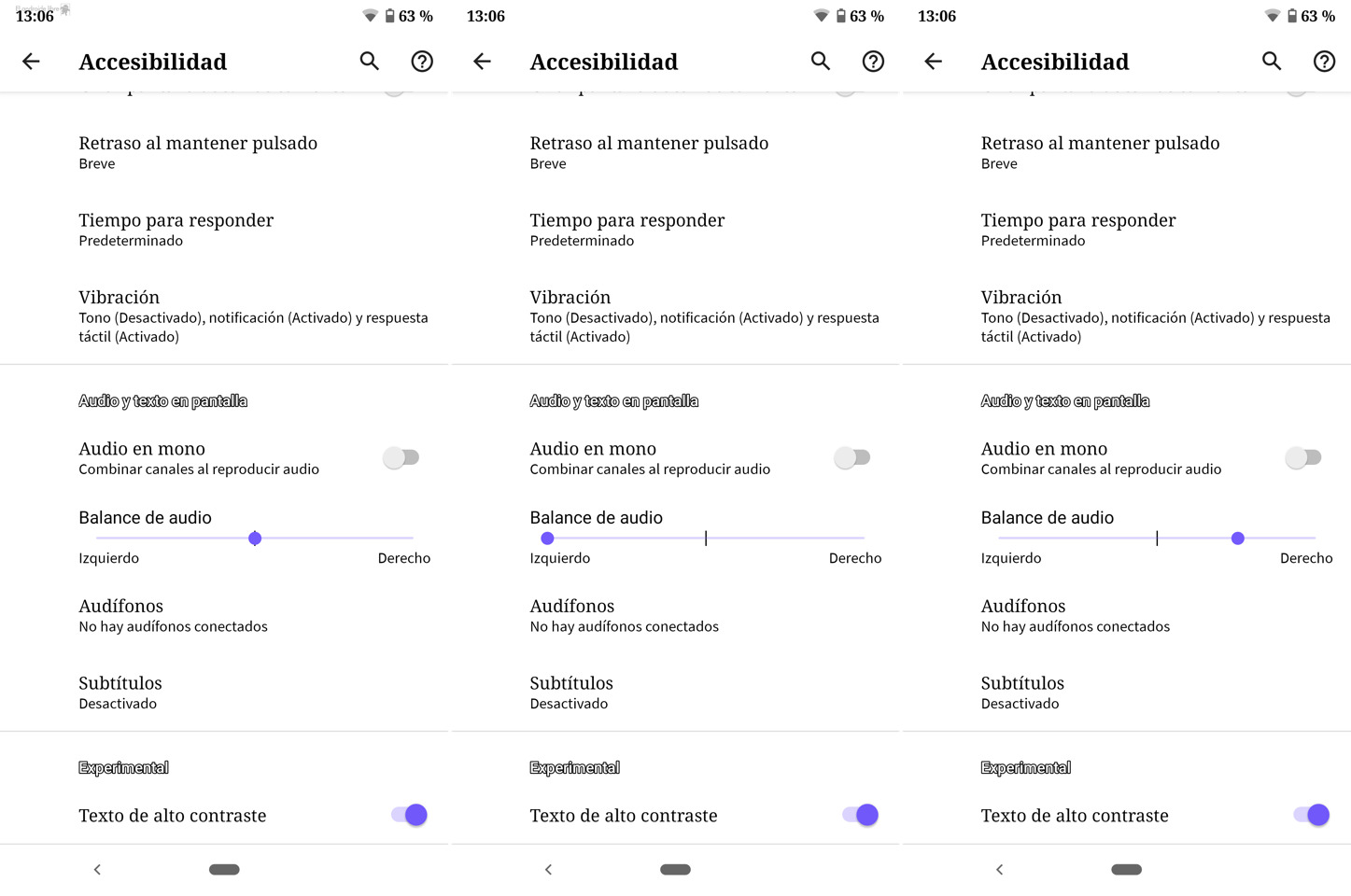Disable Texto de alto contraste in right screen
1351x896 pixels.
coord(1311,815)
